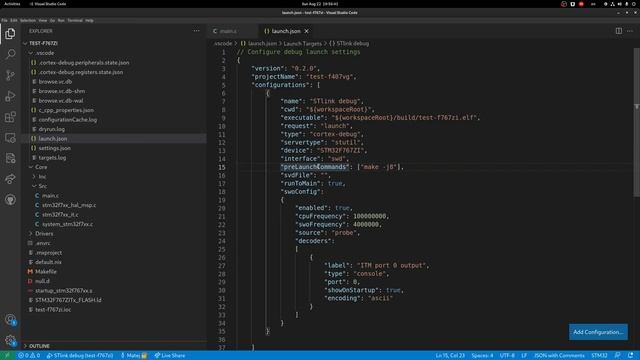The width and height of the screenshot is (640, 360).
Task: Open test-f767zi.ioc file
Action: click(53, 309)
